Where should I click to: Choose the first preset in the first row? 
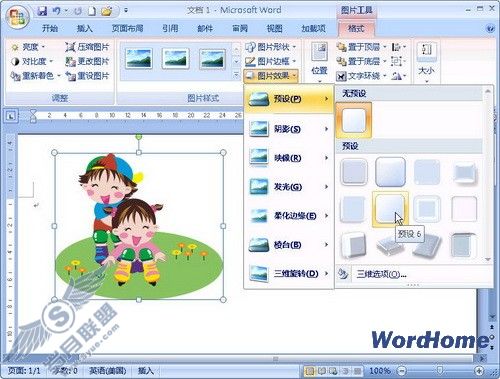[354, 172]
